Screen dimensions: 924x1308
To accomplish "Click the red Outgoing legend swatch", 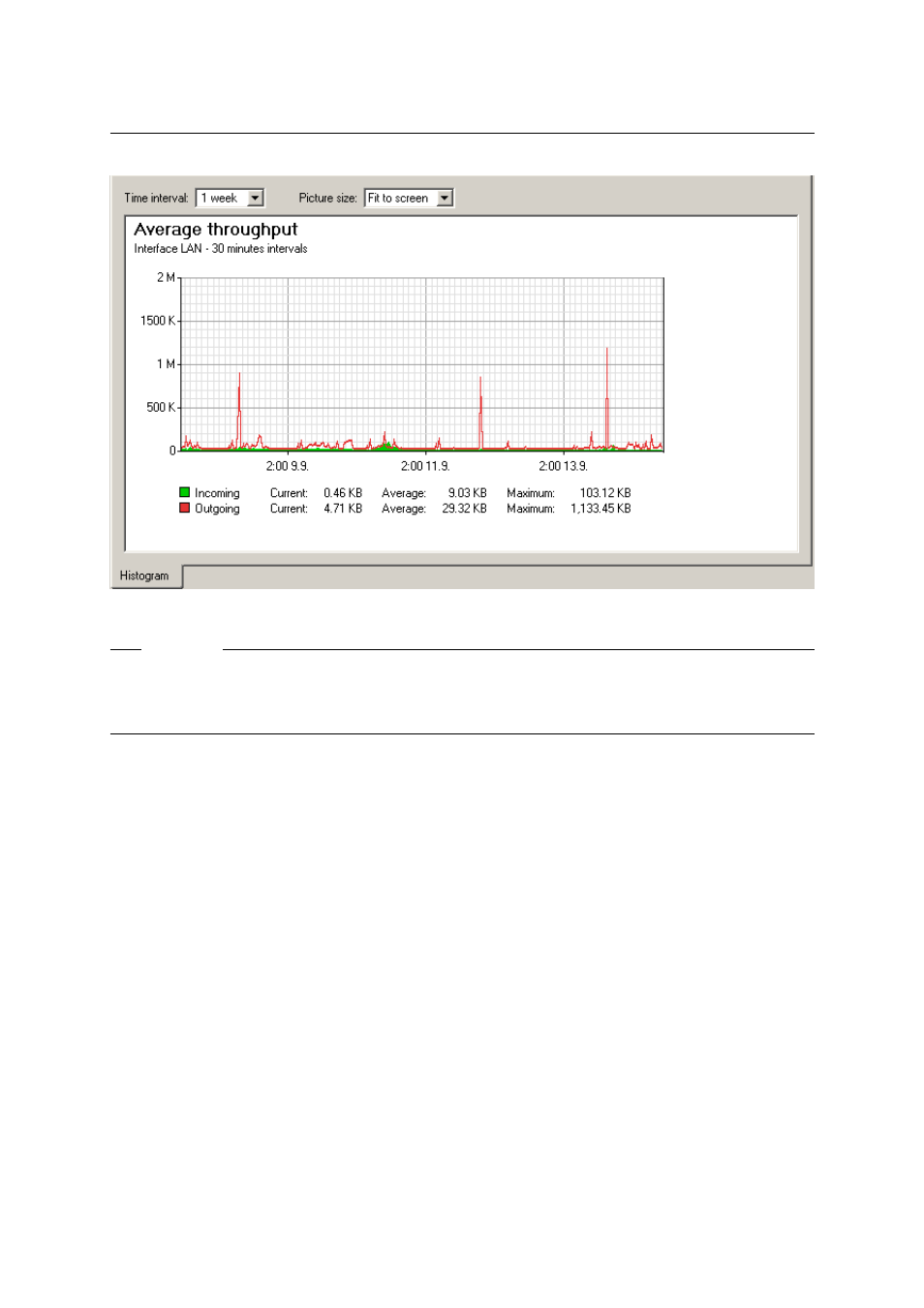I will click(184, 508).
